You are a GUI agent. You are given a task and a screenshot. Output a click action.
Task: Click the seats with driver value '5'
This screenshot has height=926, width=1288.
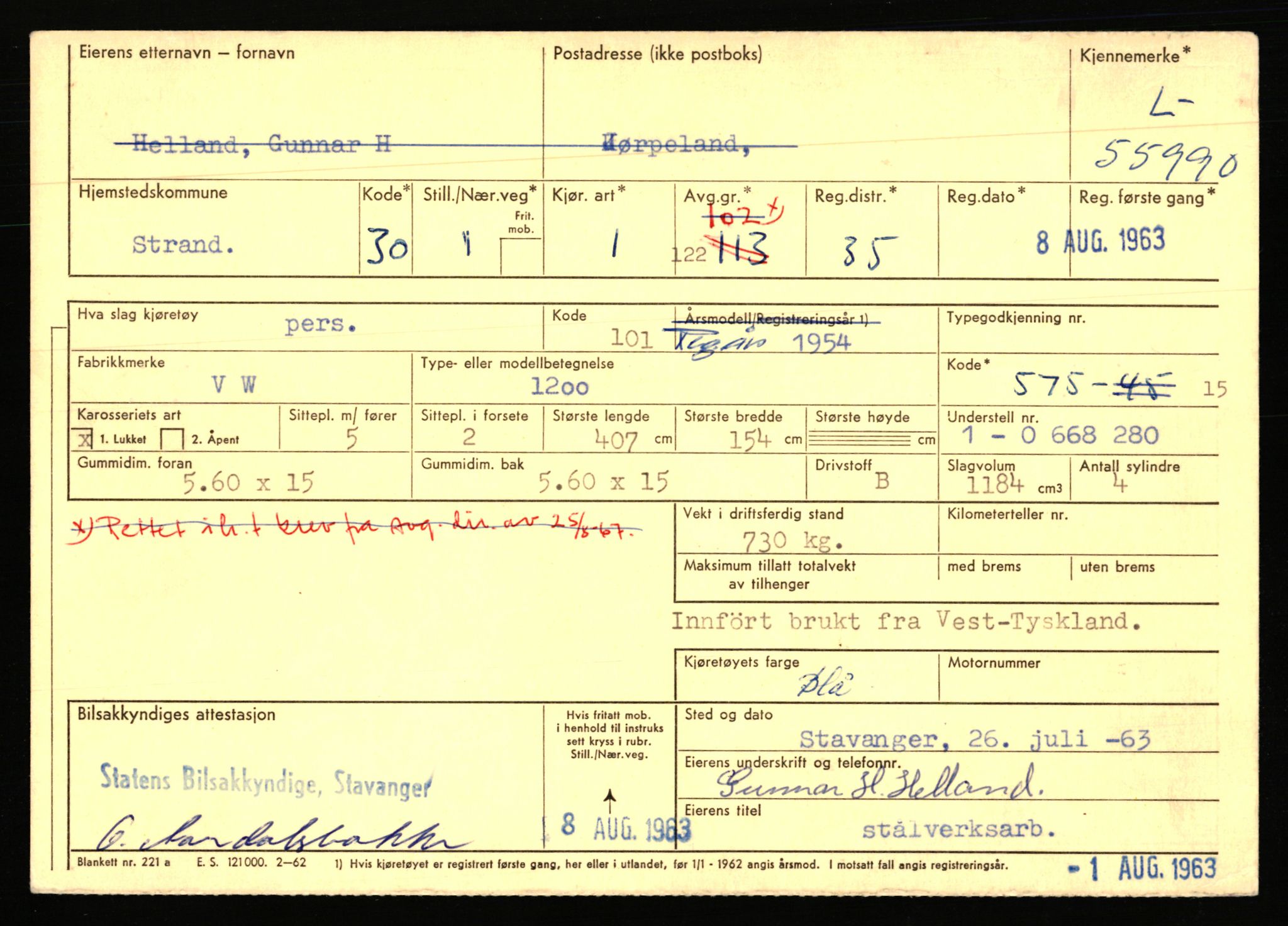[x=352, y=439]
